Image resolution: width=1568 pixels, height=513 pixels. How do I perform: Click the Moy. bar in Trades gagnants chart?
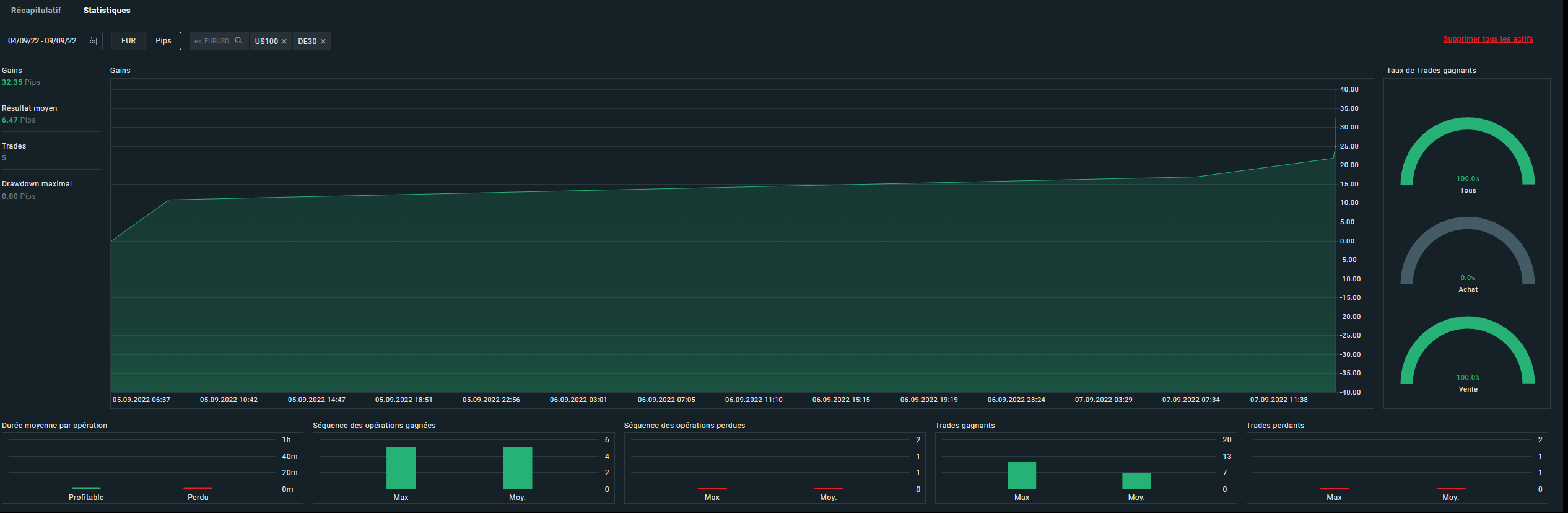1136,481
